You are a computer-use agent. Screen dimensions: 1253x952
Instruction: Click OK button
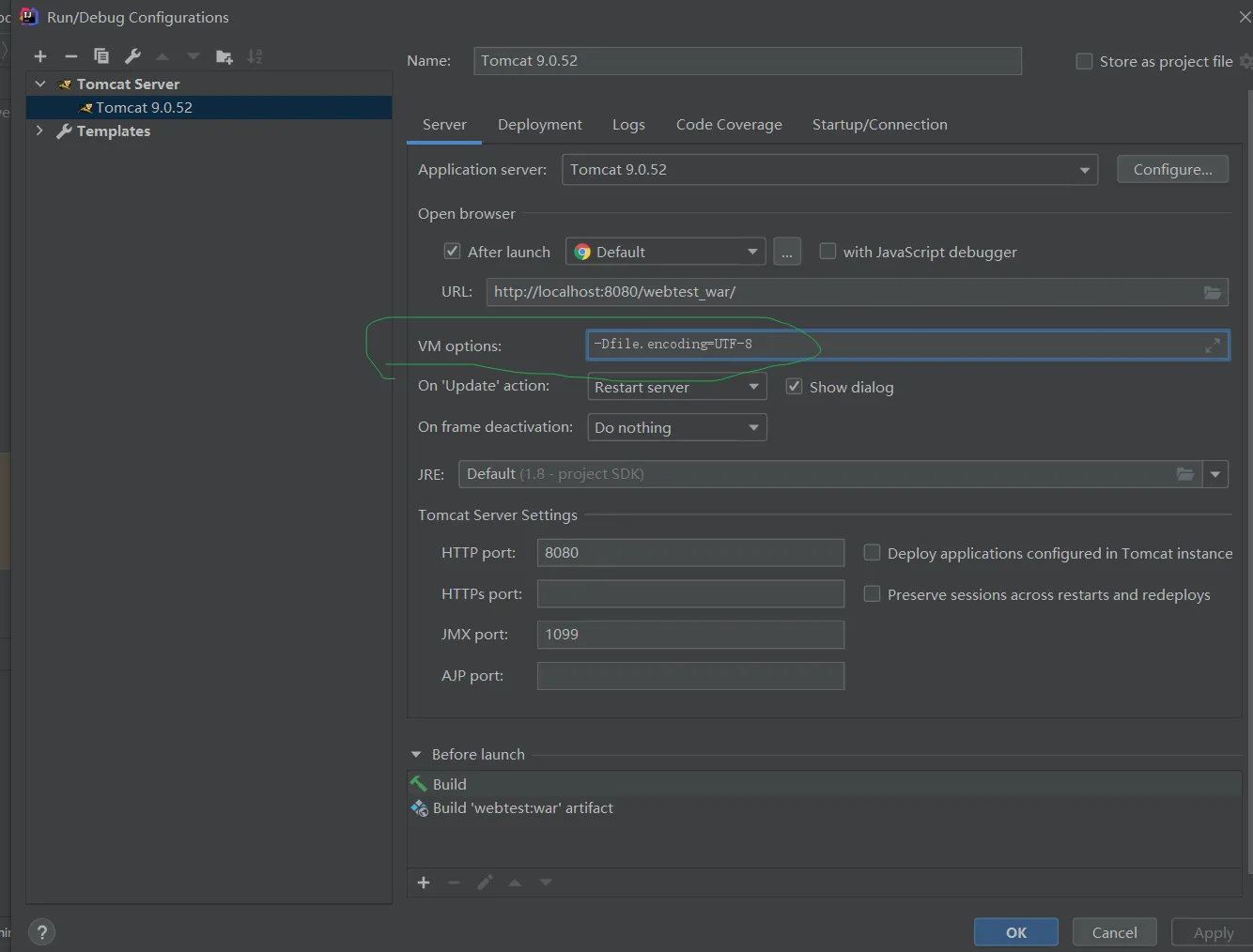click(1016, 932)
